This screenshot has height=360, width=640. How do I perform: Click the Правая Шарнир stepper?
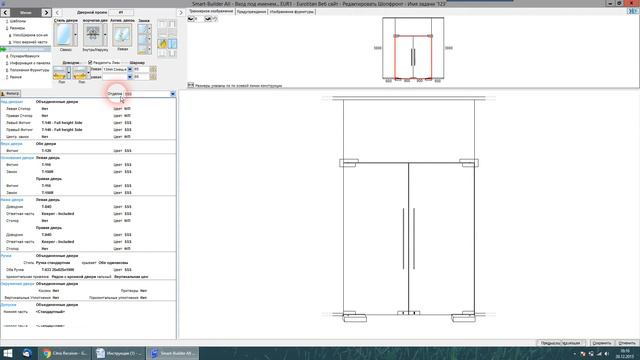(x=153, y=77)
